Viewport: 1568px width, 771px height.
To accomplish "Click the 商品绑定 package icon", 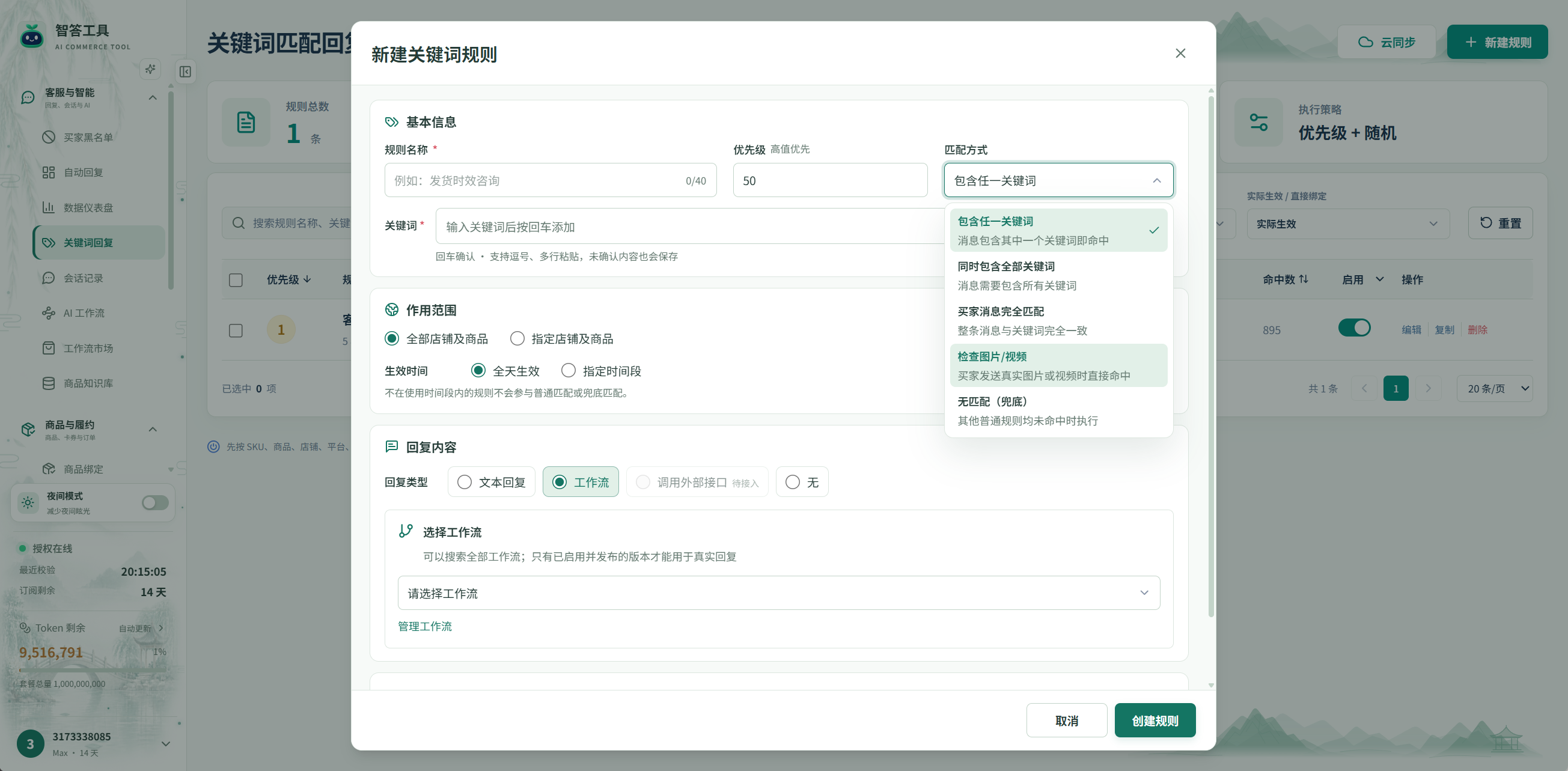I will 49,469.
